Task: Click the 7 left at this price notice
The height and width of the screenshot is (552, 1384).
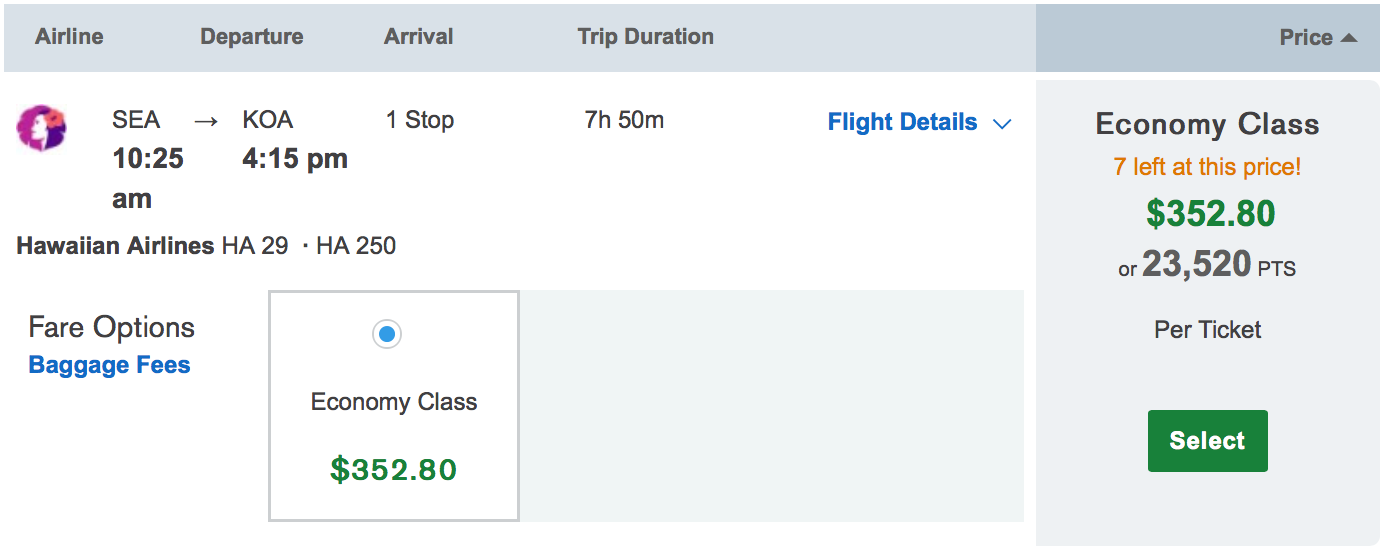Action: click(1207, 166)
